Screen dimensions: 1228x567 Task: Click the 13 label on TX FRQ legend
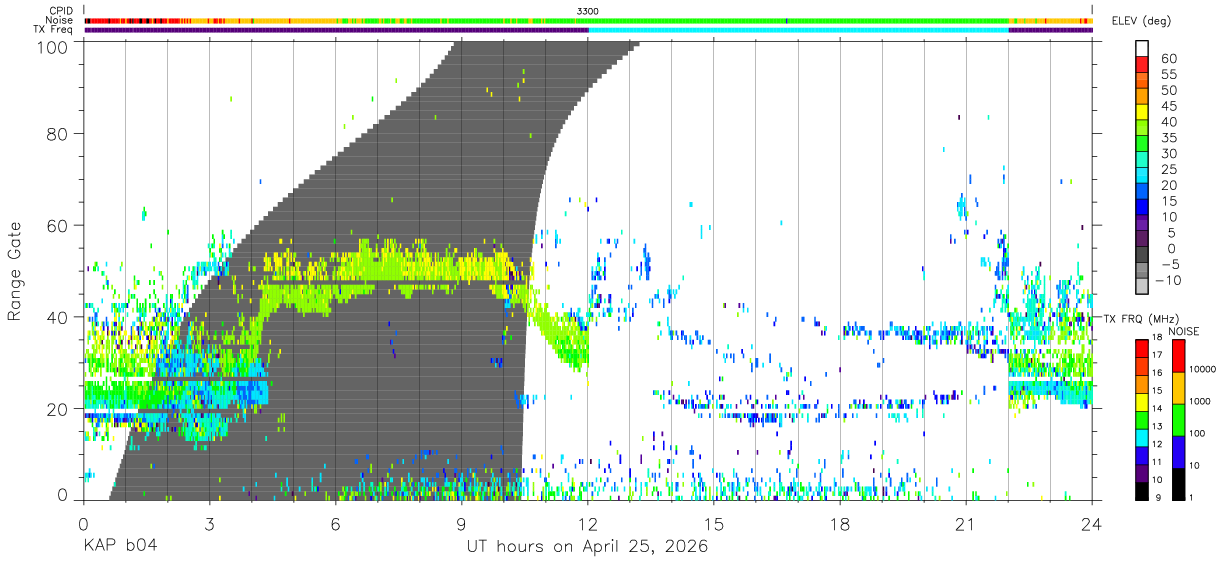tap(1155, 427)
